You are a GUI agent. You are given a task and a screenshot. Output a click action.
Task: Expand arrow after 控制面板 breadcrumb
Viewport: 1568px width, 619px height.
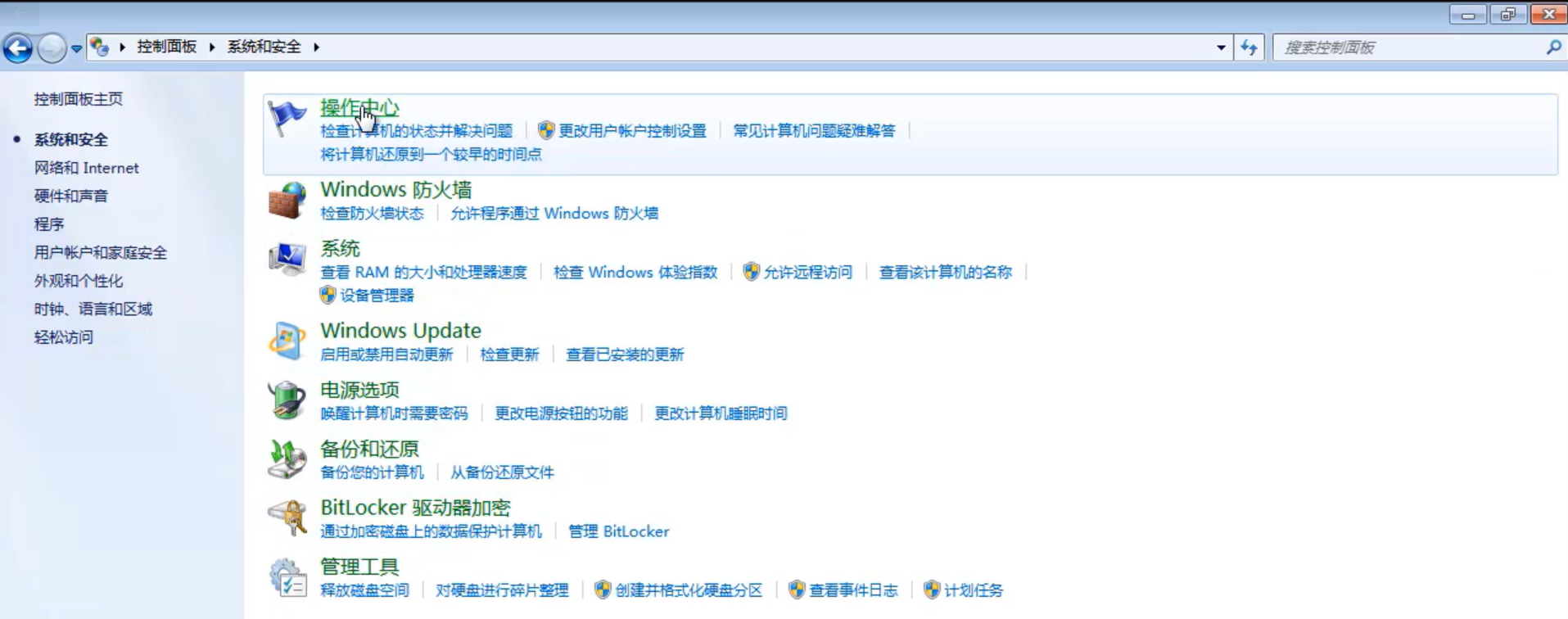(212, 47)
